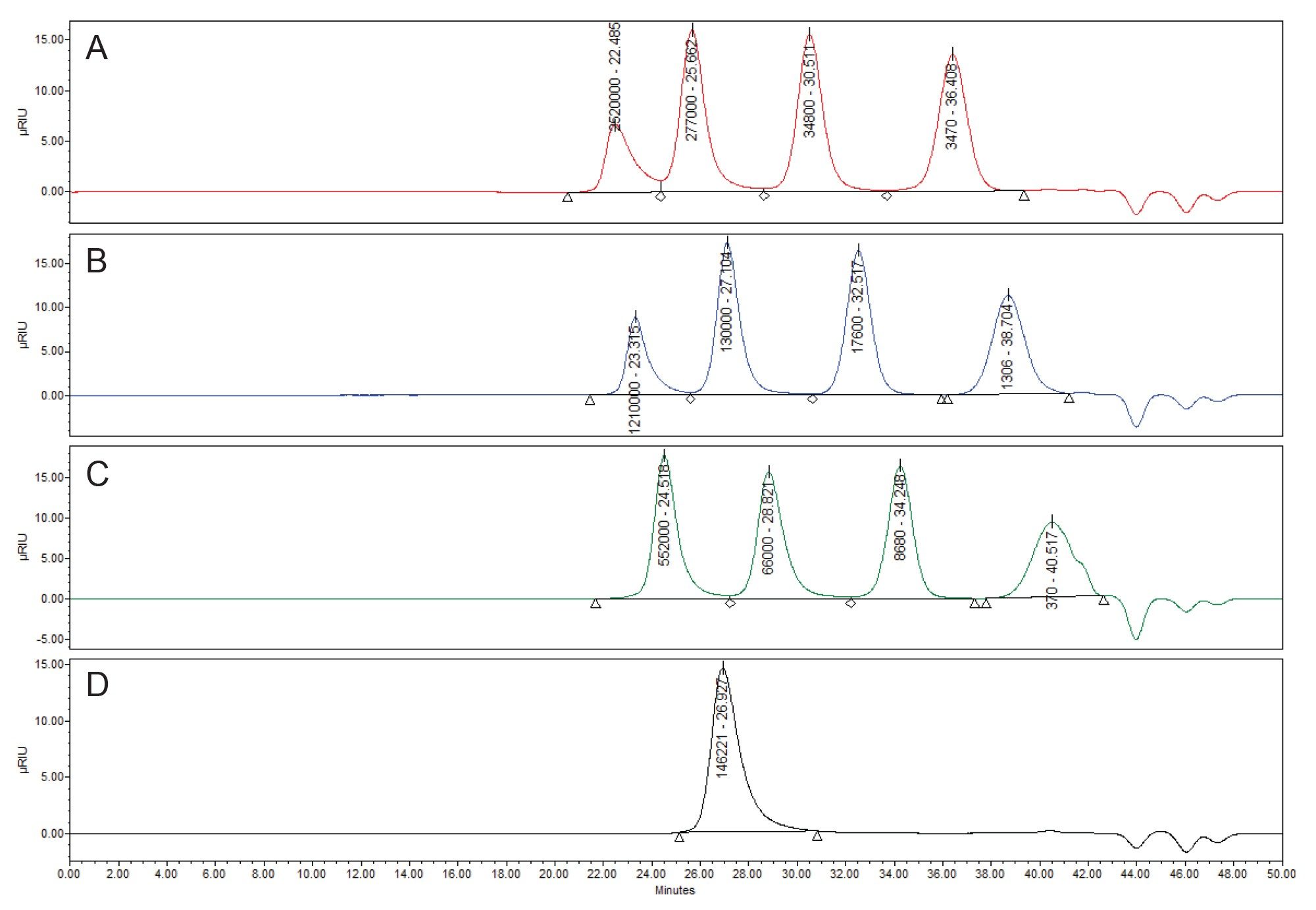Click panel letter A
Screen dimensions: 1316x910
click(x=97, y=48)
